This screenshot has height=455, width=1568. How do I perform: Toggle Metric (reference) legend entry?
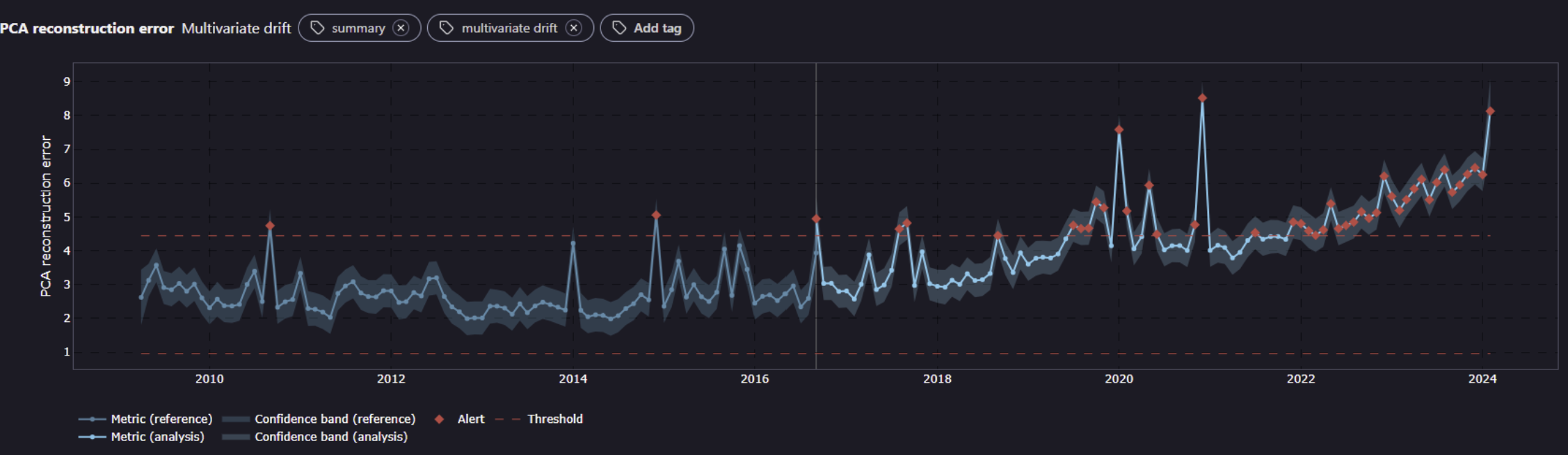pyautogui.click(x=161, y=419)
